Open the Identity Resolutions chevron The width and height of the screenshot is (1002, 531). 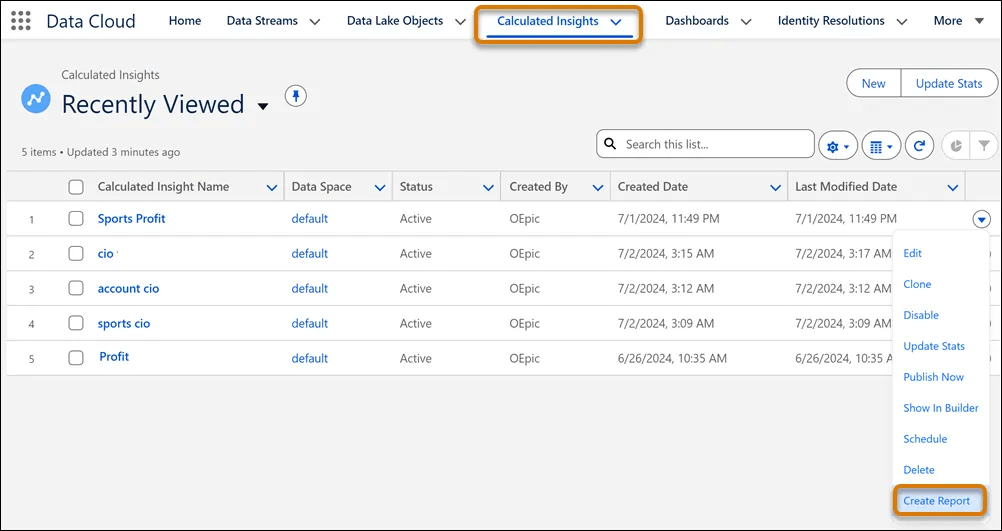[902, 22]
